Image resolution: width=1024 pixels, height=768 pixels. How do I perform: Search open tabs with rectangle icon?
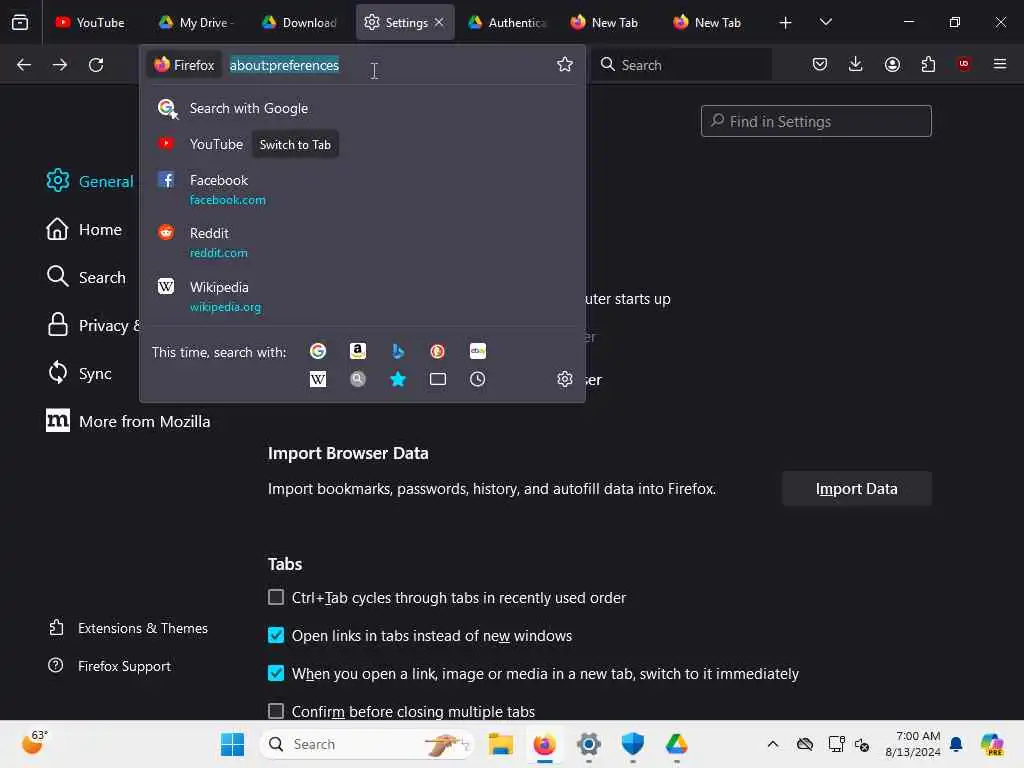point(438,379)
